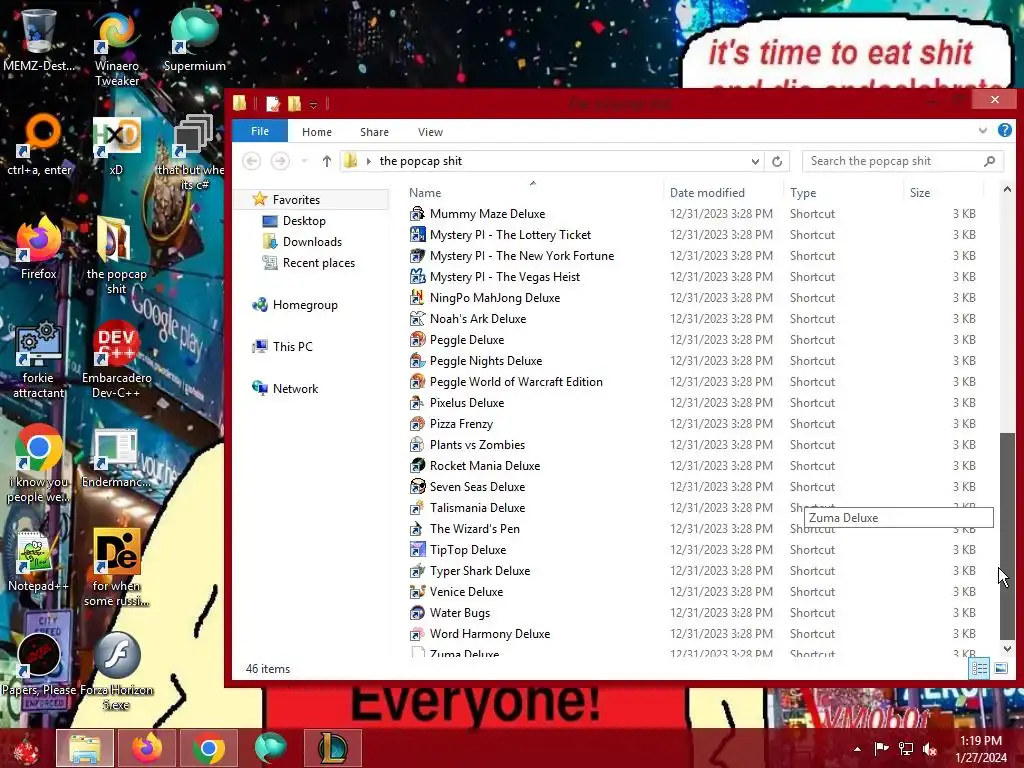Expand the ribbon with the chevron

(x=982, y=131)
